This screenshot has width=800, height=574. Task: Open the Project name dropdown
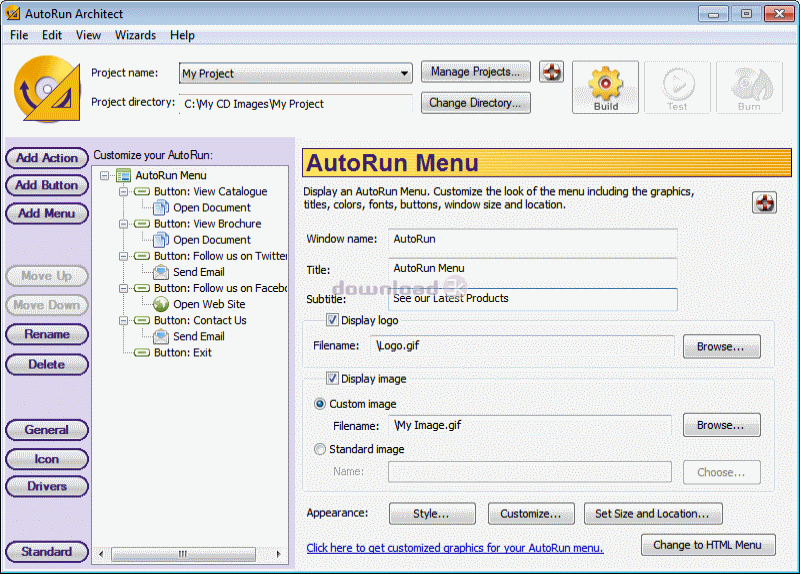pos(404,73)
